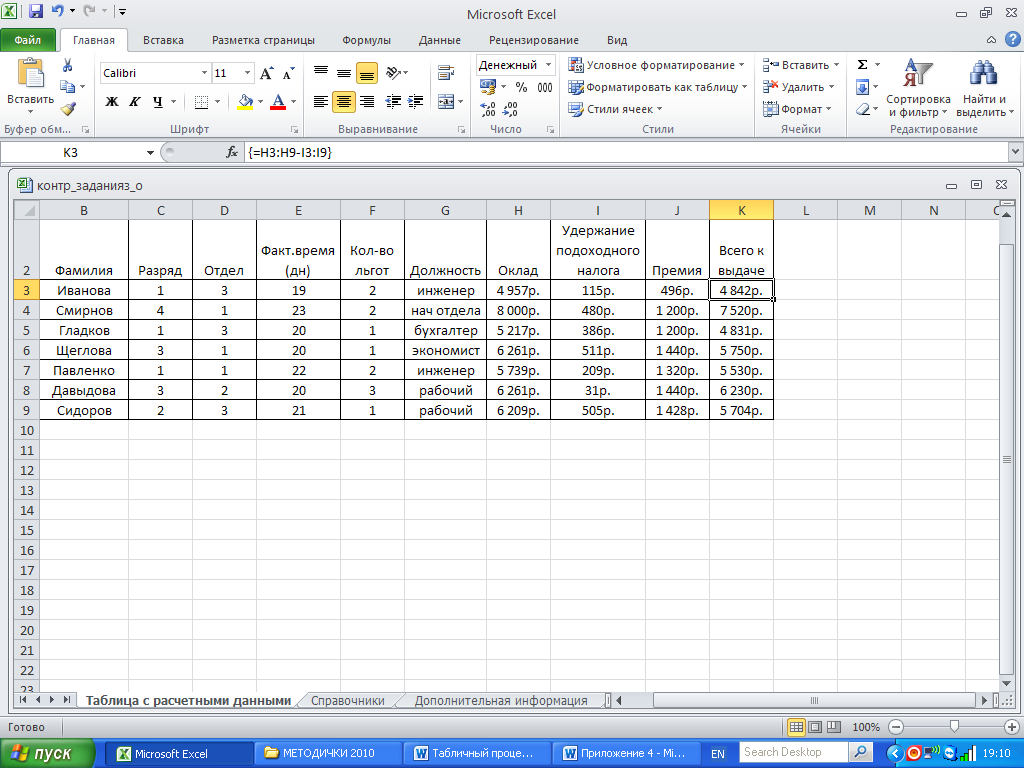
Task: Switch to the Данные ribbon tab
Action: (440, 40)
